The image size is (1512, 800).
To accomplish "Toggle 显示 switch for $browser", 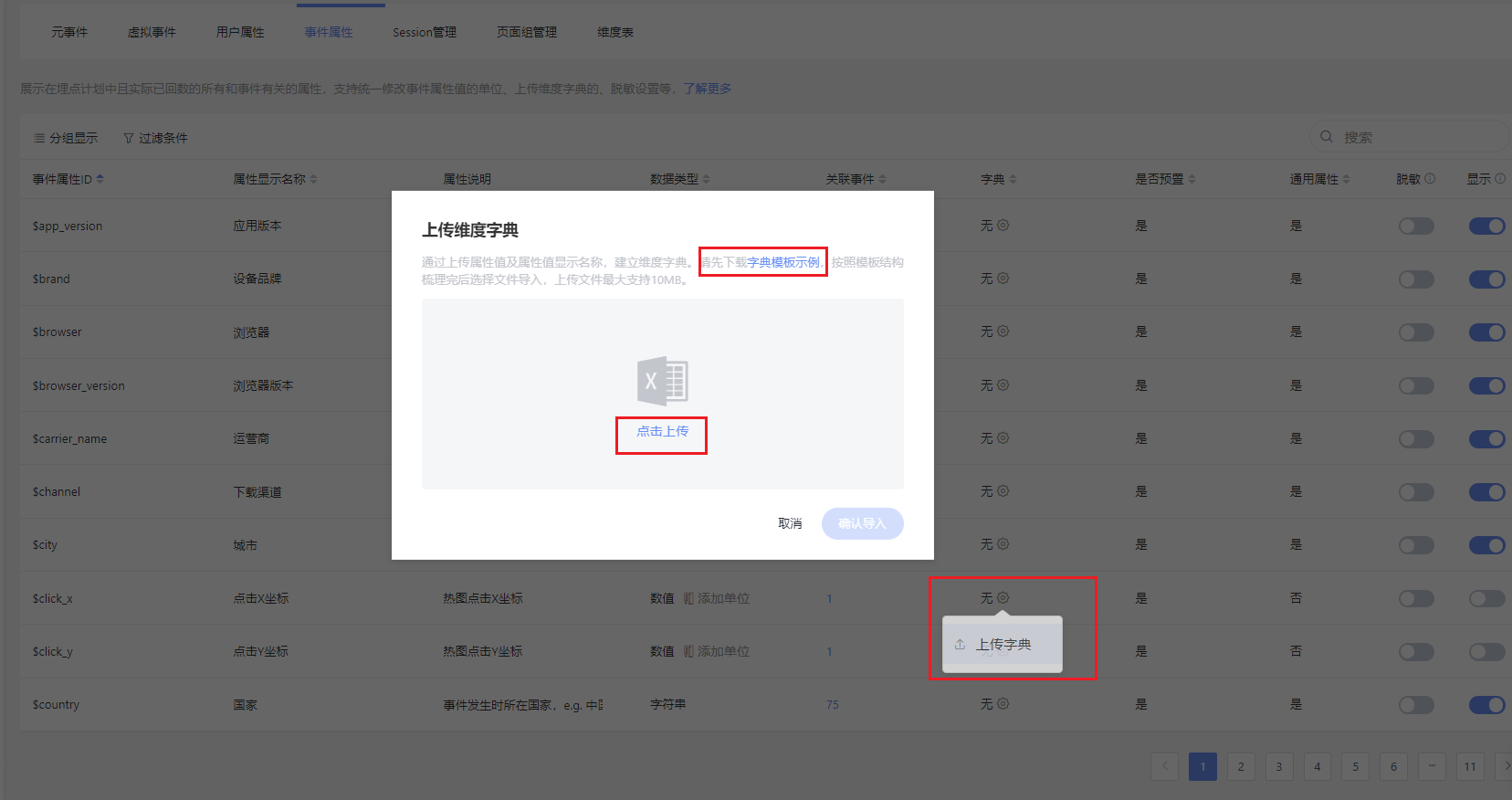I will click(x=1486, y=332).
